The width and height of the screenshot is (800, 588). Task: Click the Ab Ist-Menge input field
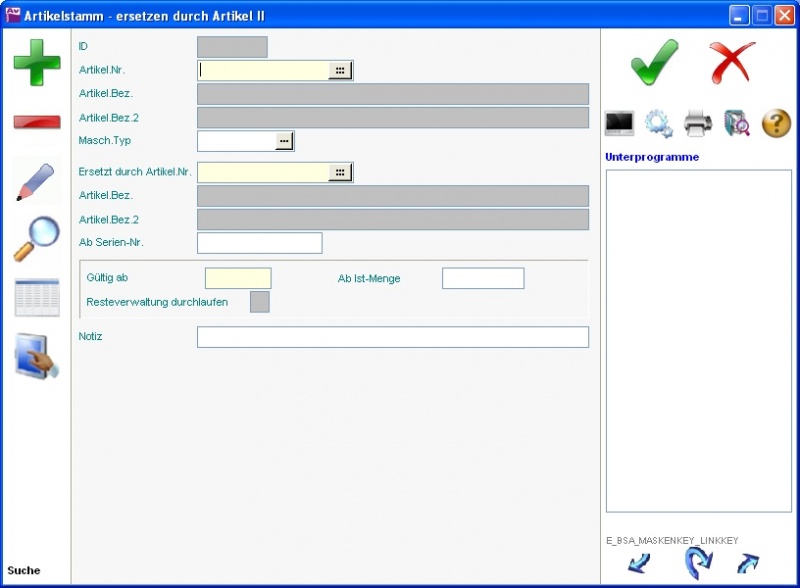click(483, 278)
